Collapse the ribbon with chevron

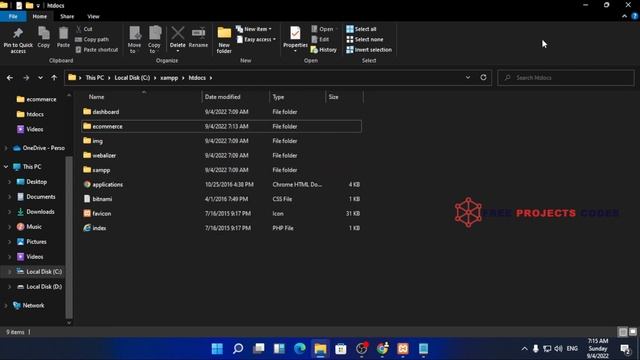click(624, 16)
